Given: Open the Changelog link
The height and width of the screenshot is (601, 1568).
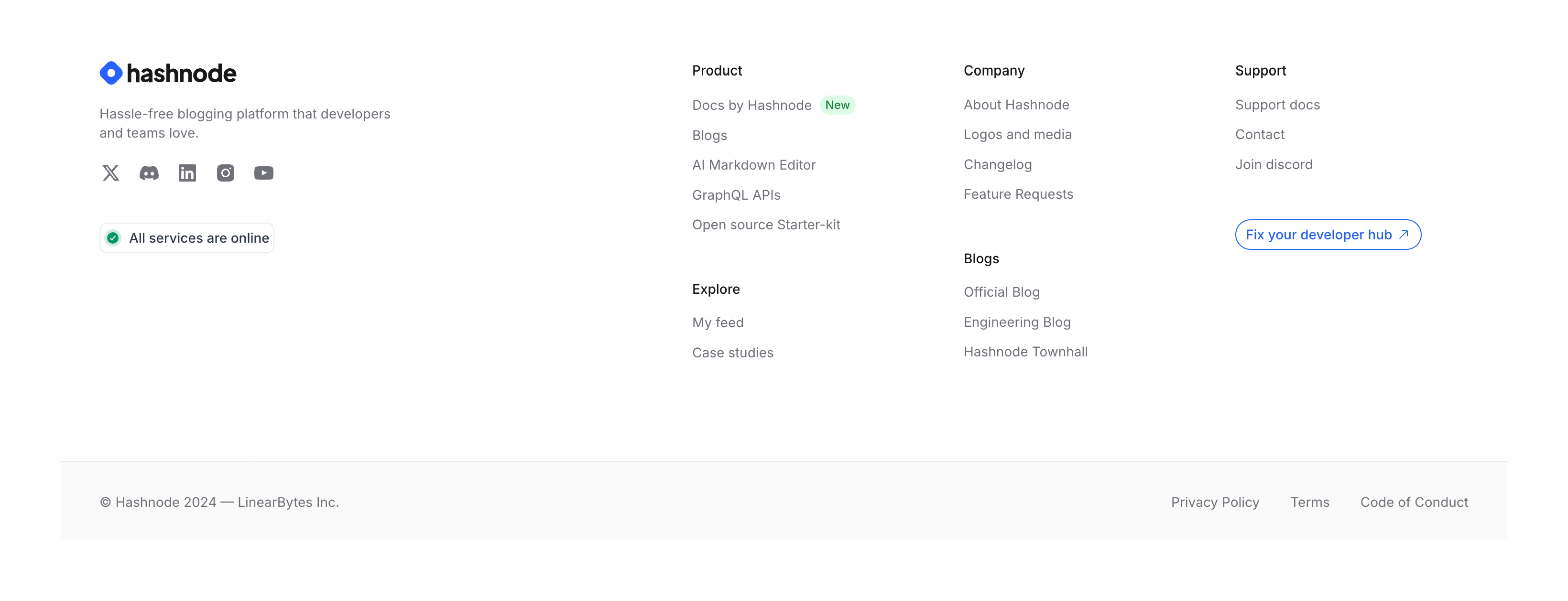Looking at the screenshot, I should [x=998, y=165].
